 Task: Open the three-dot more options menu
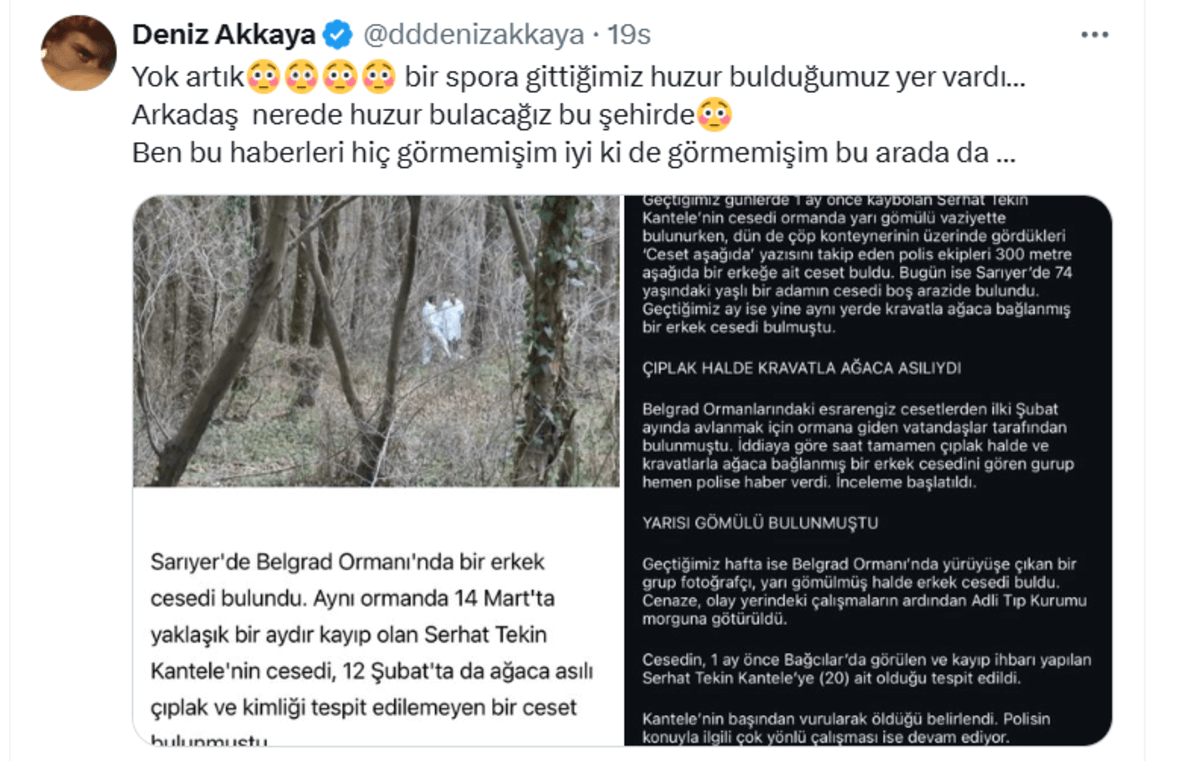click(x=1095, y=35)
